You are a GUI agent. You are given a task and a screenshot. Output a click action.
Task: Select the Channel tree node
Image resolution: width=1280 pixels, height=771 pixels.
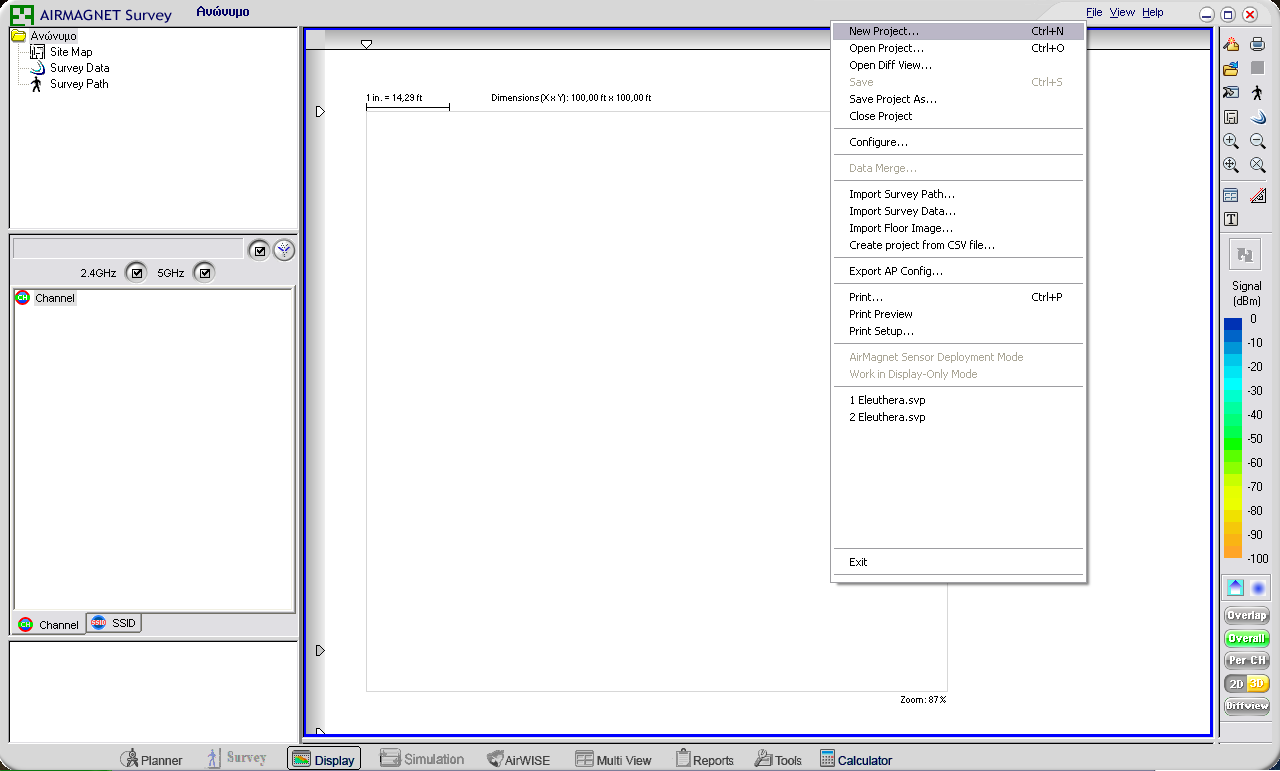pos(55,298)
